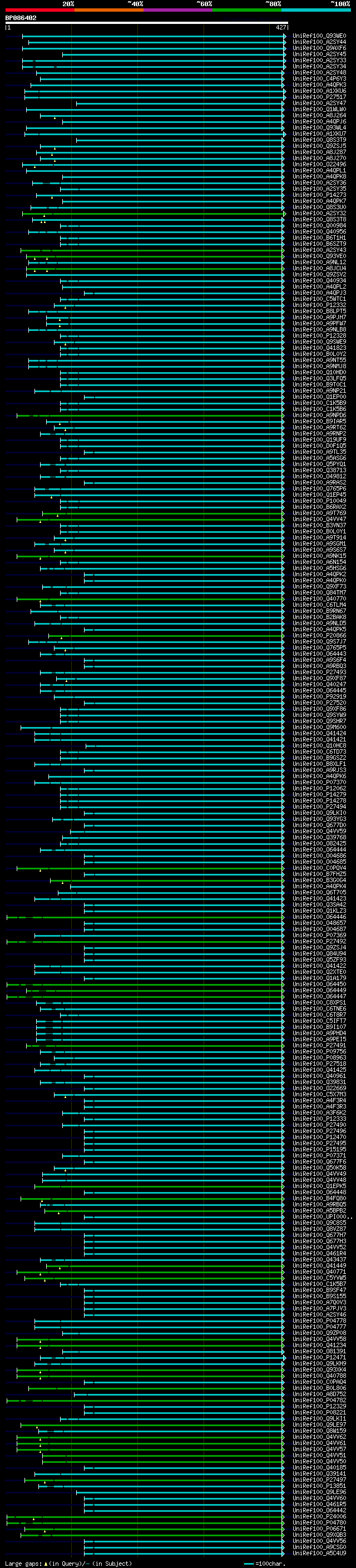Click the white query sequence bar
This screenshot has width=356, height=1568.
point(146,23)
